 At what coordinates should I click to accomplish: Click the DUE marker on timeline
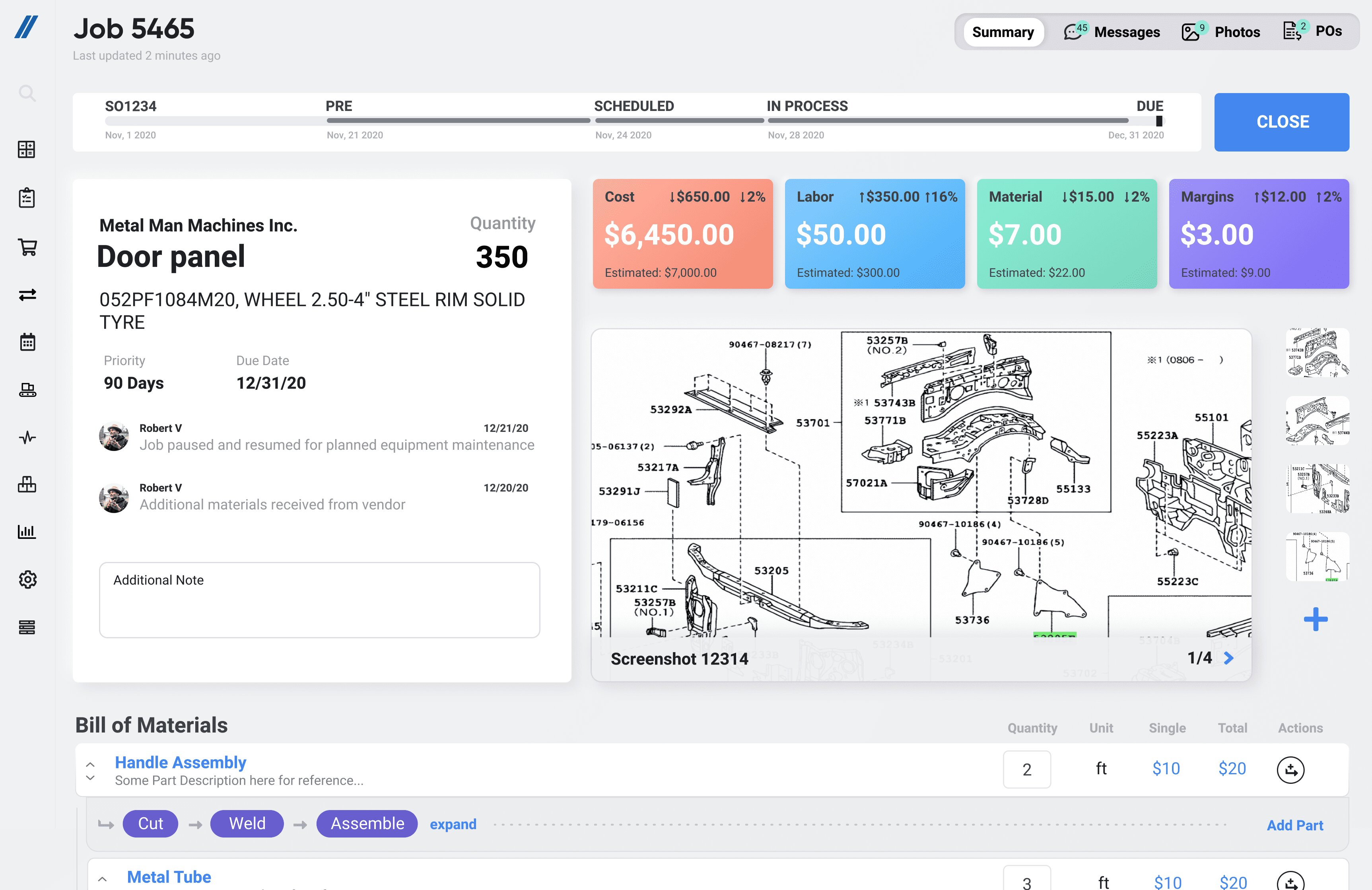click(1159, 121)
